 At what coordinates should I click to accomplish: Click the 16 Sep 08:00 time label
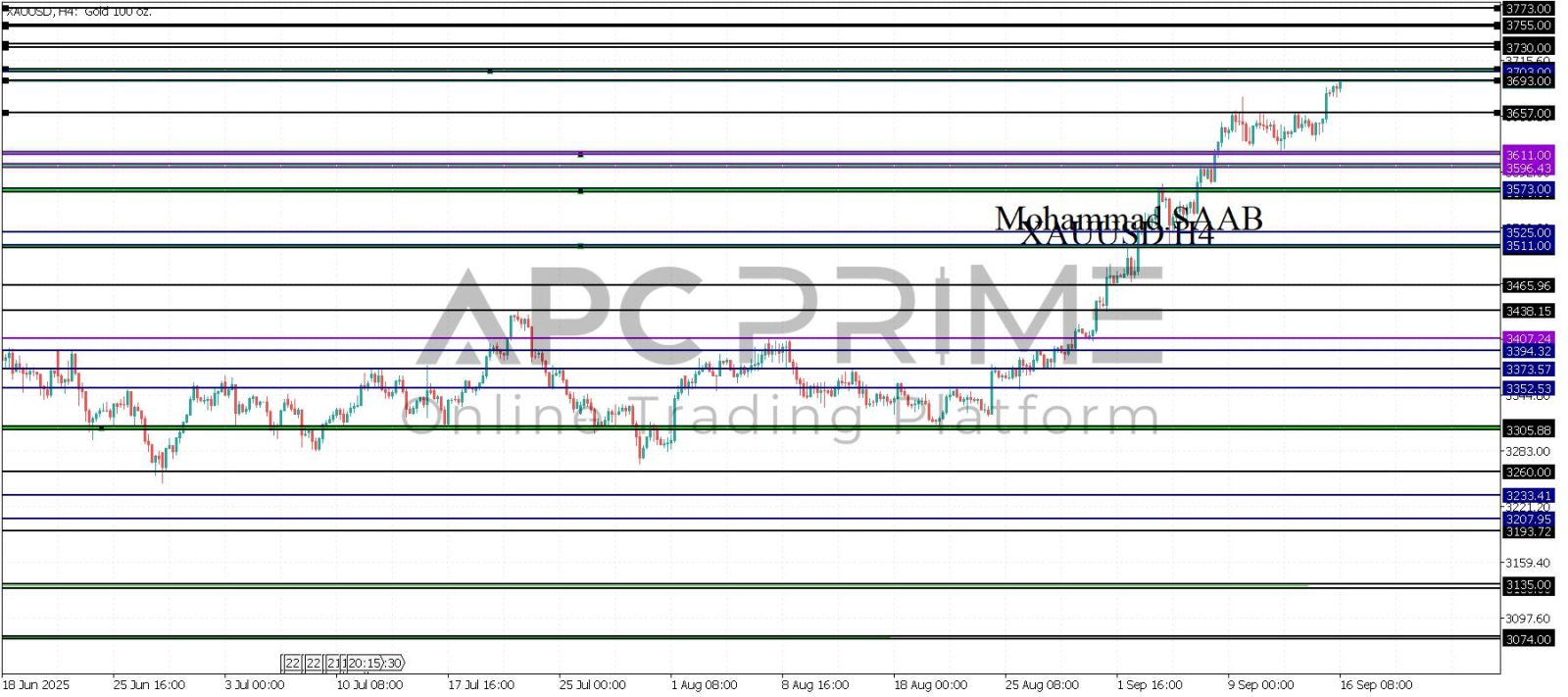point(1376,684)
